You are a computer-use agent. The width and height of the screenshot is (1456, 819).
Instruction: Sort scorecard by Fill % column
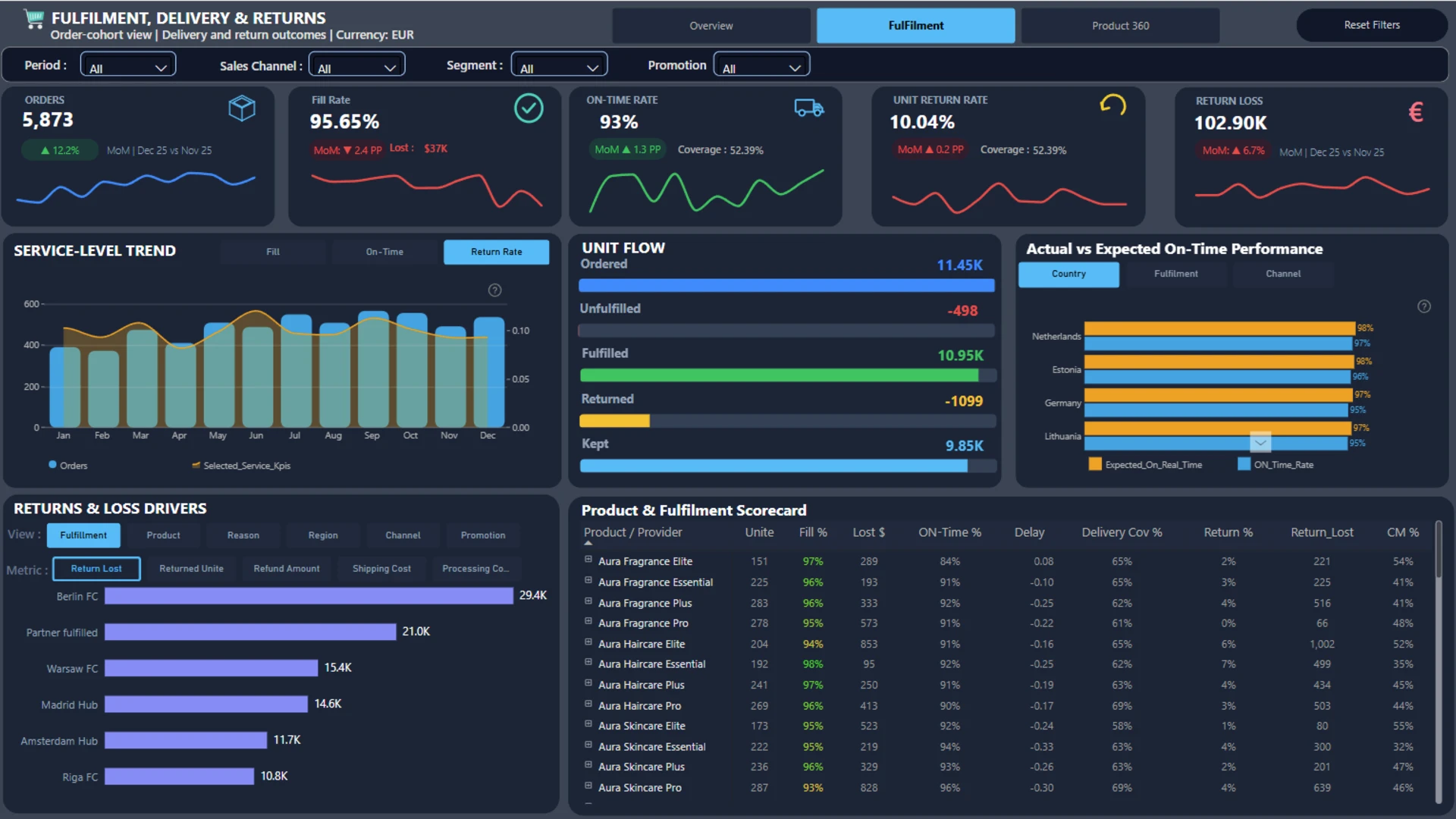(813, 532)
